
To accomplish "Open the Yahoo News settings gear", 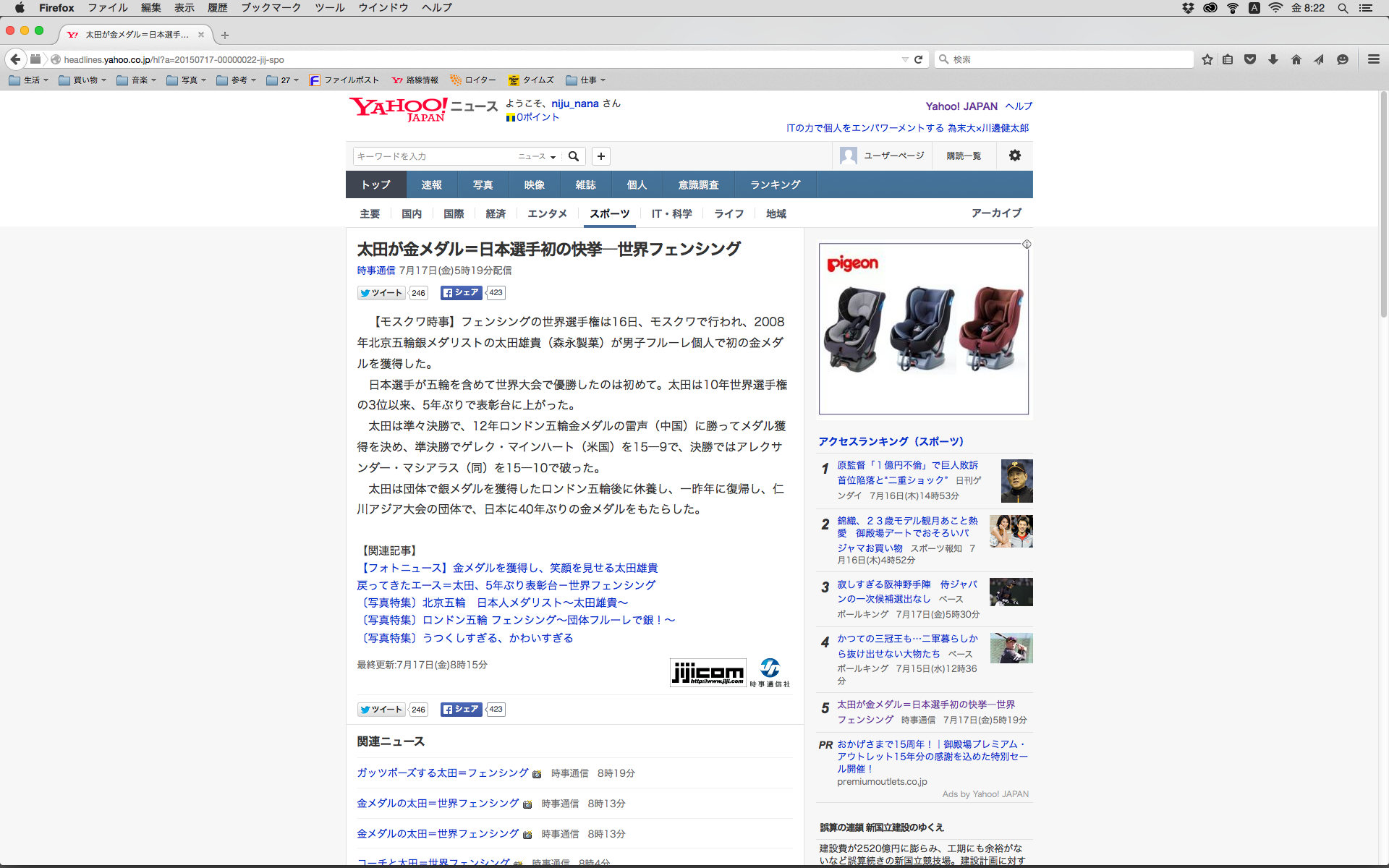I will coord(1014,156).
